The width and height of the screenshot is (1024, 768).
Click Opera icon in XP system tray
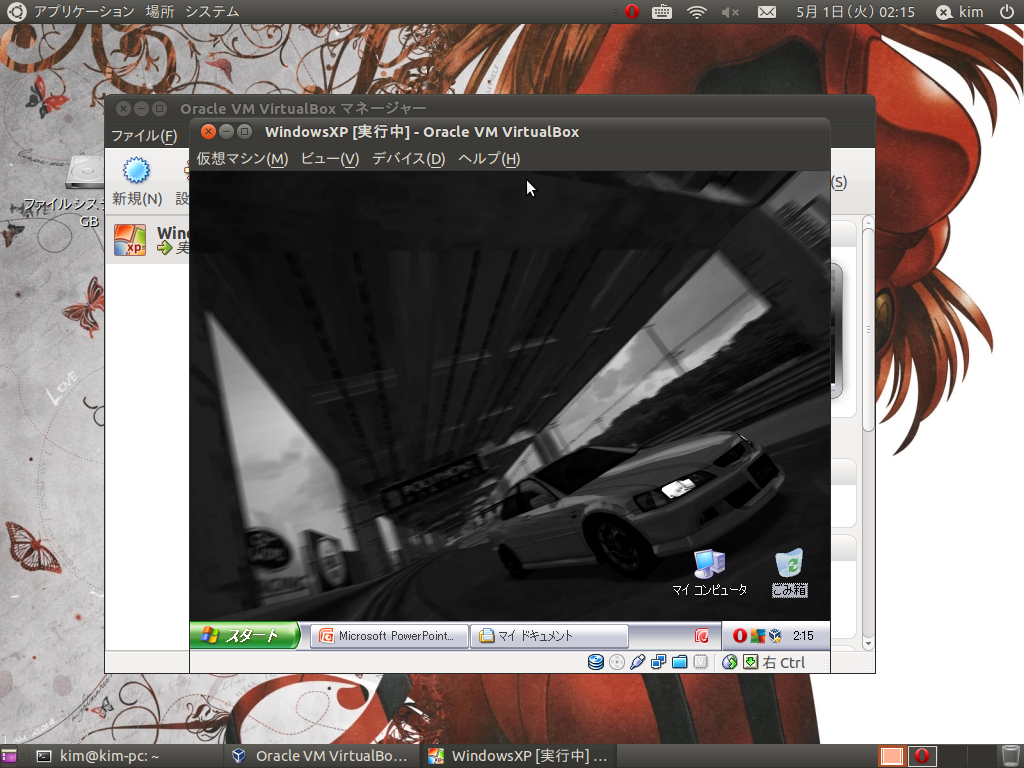pos(739,635)
